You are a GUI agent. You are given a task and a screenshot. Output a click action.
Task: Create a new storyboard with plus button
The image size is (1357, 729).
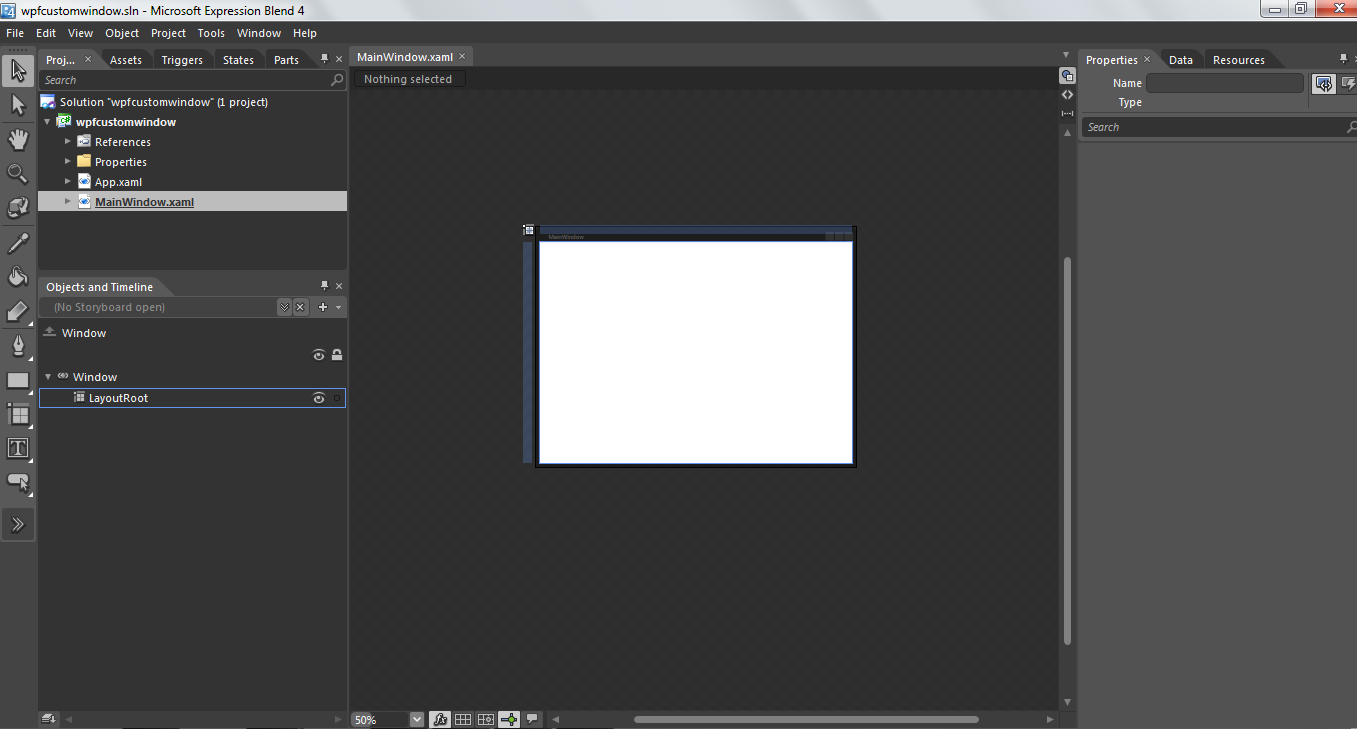pos(325,306)
